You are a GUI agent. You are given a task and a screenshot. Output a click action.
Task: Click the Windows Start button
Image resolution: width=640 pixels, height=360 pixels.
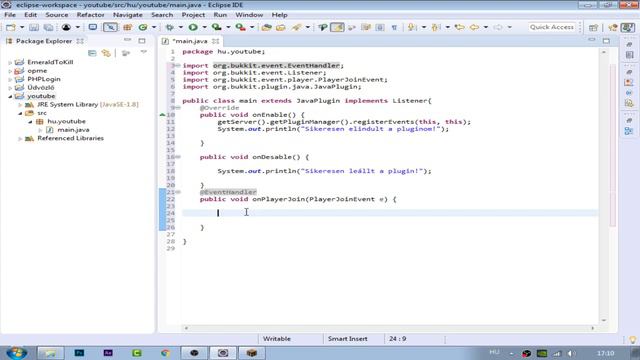[x=16, y=353]
